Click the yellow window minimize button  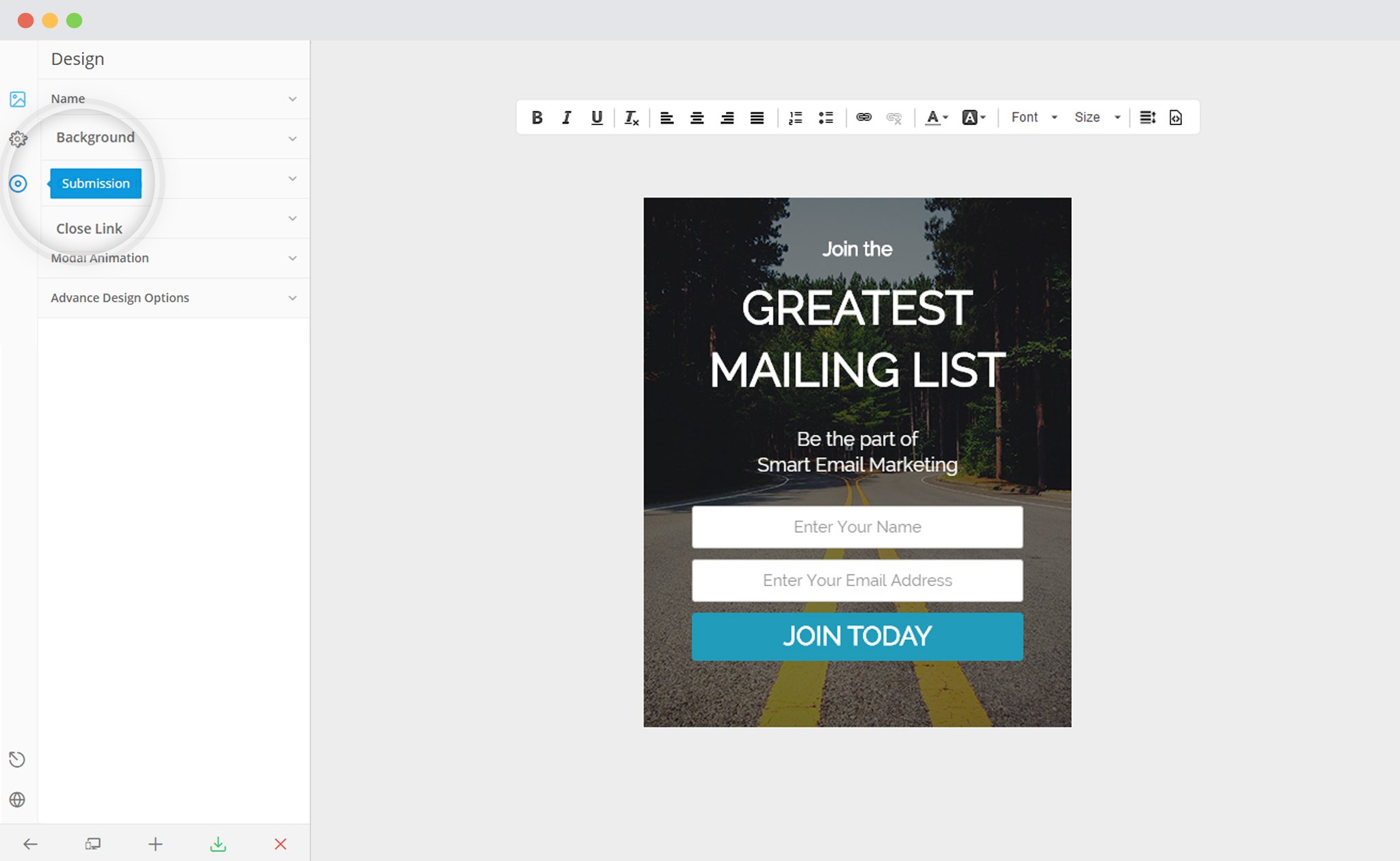[50, 21]
